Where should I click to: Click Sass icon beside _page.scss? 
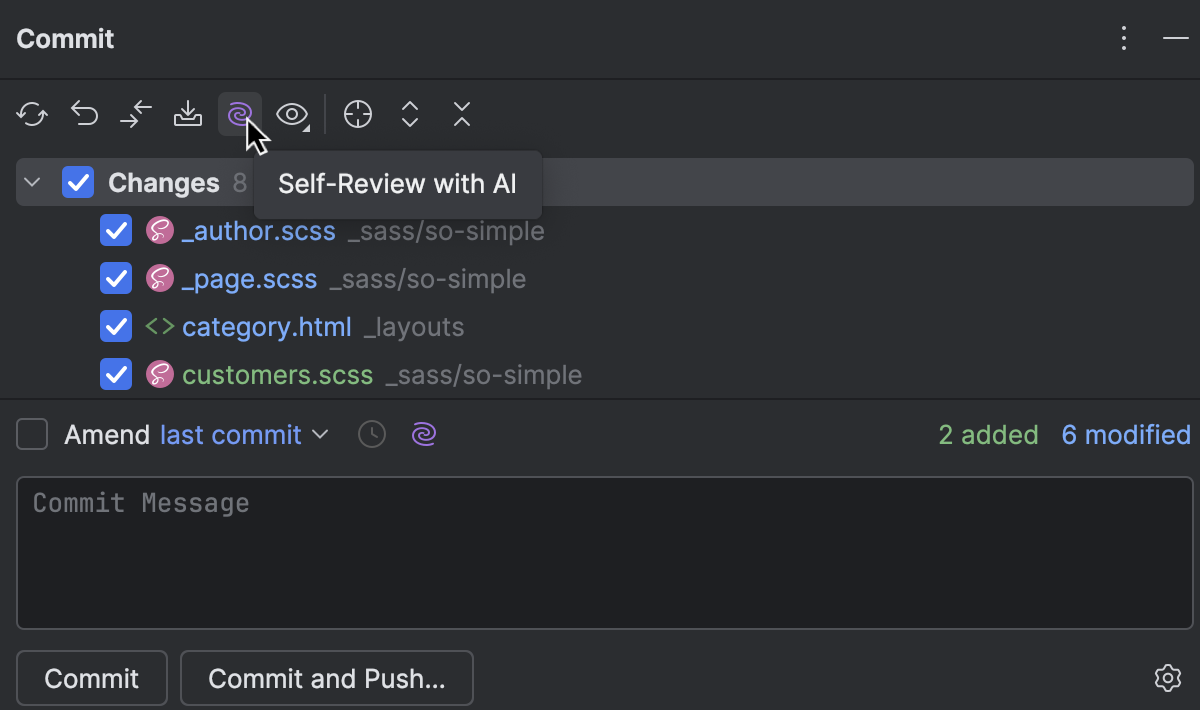point(160,279)
